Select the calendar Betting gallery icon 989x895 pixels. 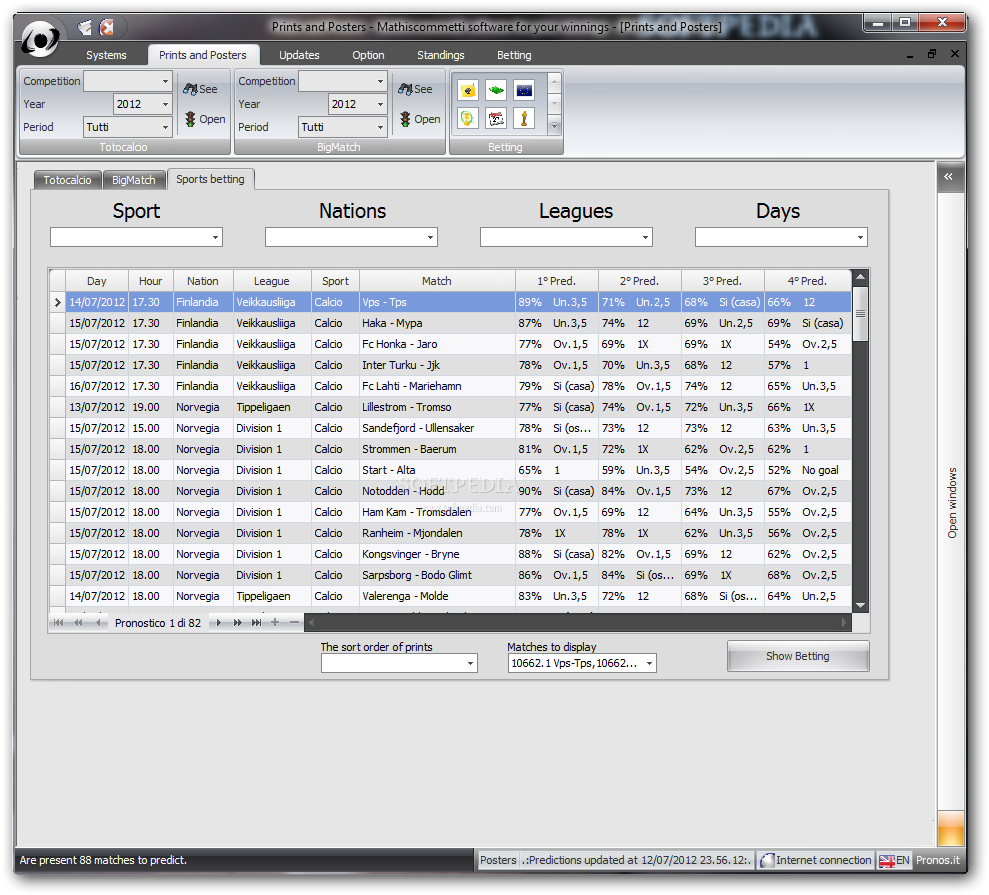(x=496, y=118)
